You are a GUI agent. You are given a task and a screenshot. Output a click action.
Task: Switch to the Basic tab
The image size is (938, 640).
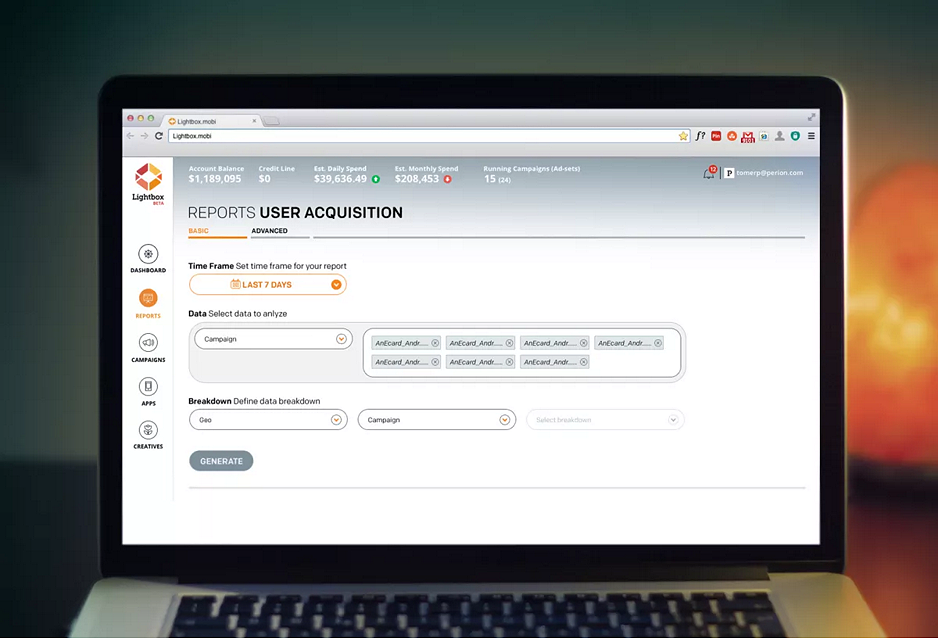point(199,231)
